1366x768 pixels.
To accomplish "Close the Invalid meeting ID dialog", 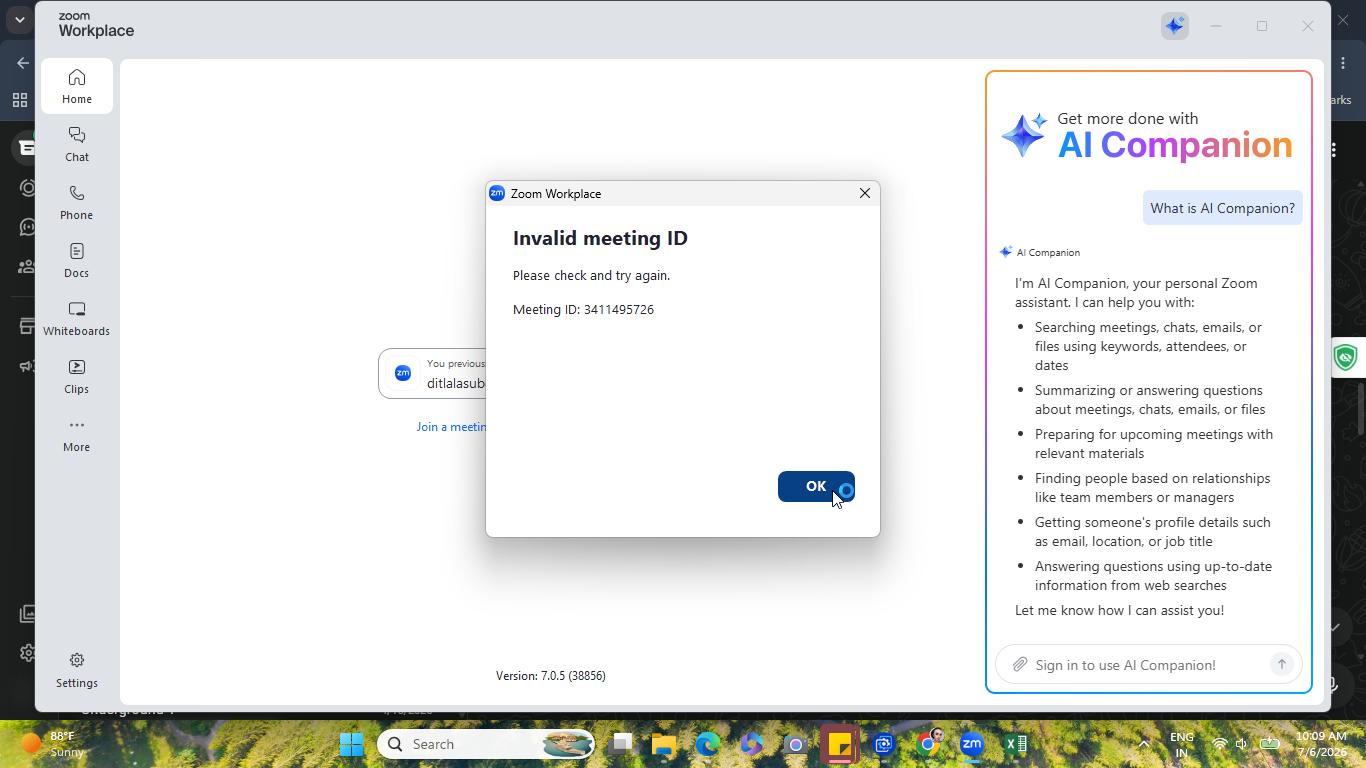I will tap(865, 193).
